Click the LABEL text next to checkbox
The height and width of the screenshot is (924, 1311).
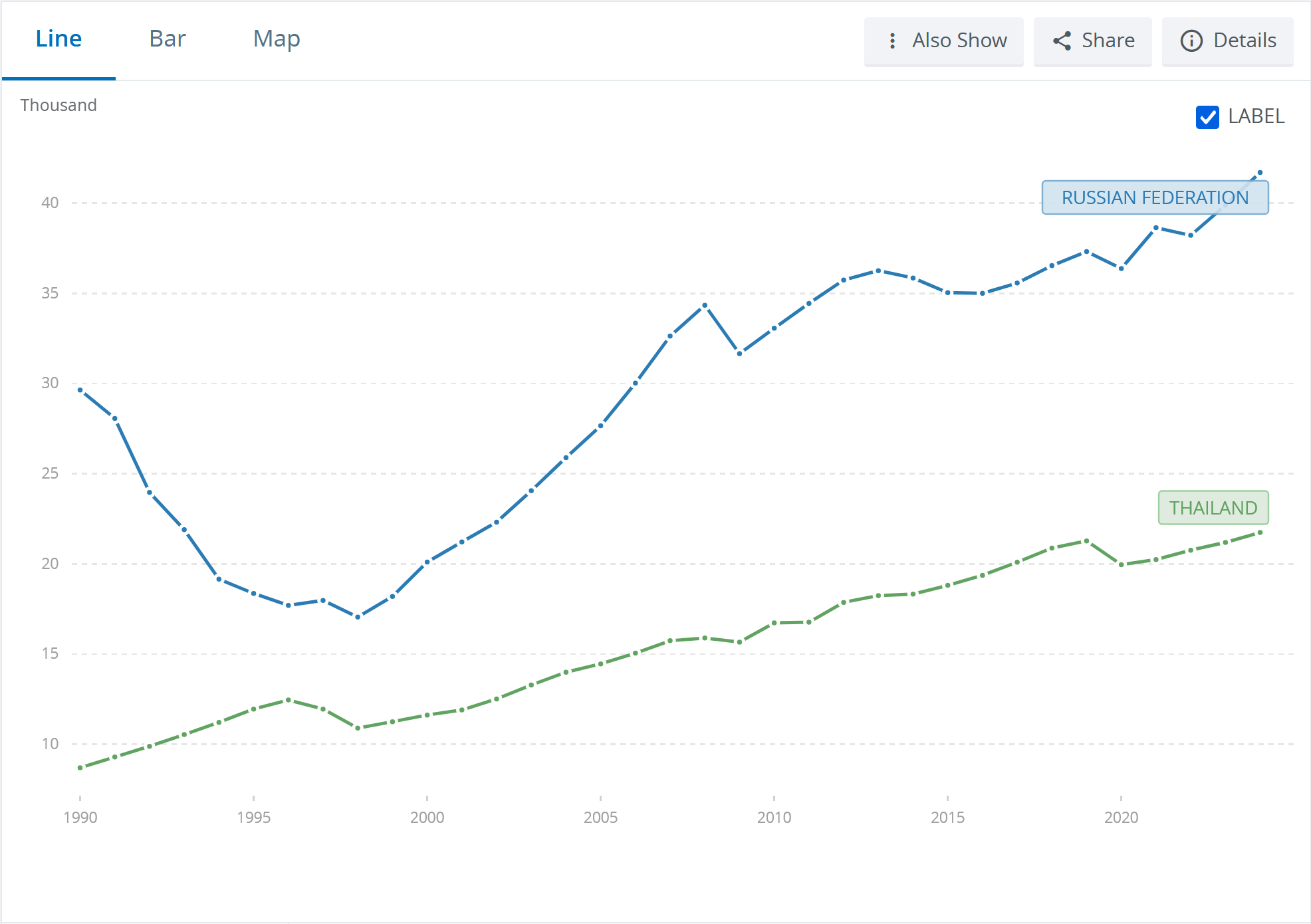click(1256, 117)
